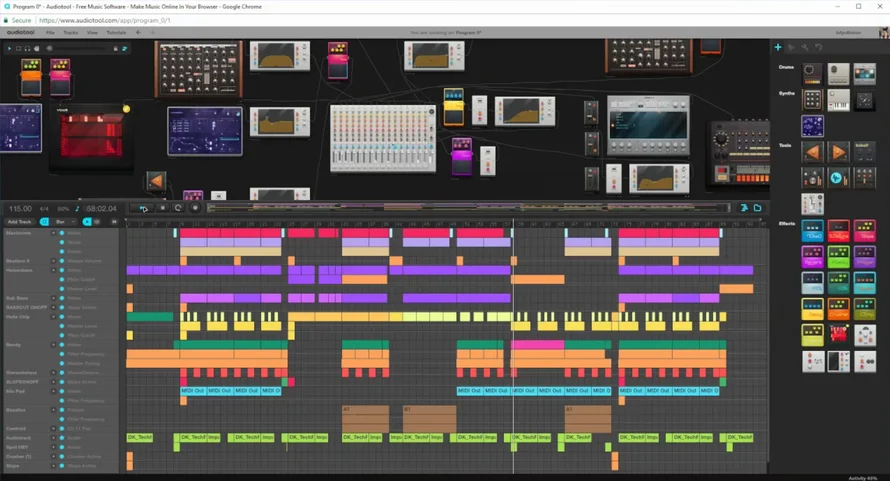Click the record button in the transport
The width and height of the screenshot is (890, 481).
coord(195,209)
